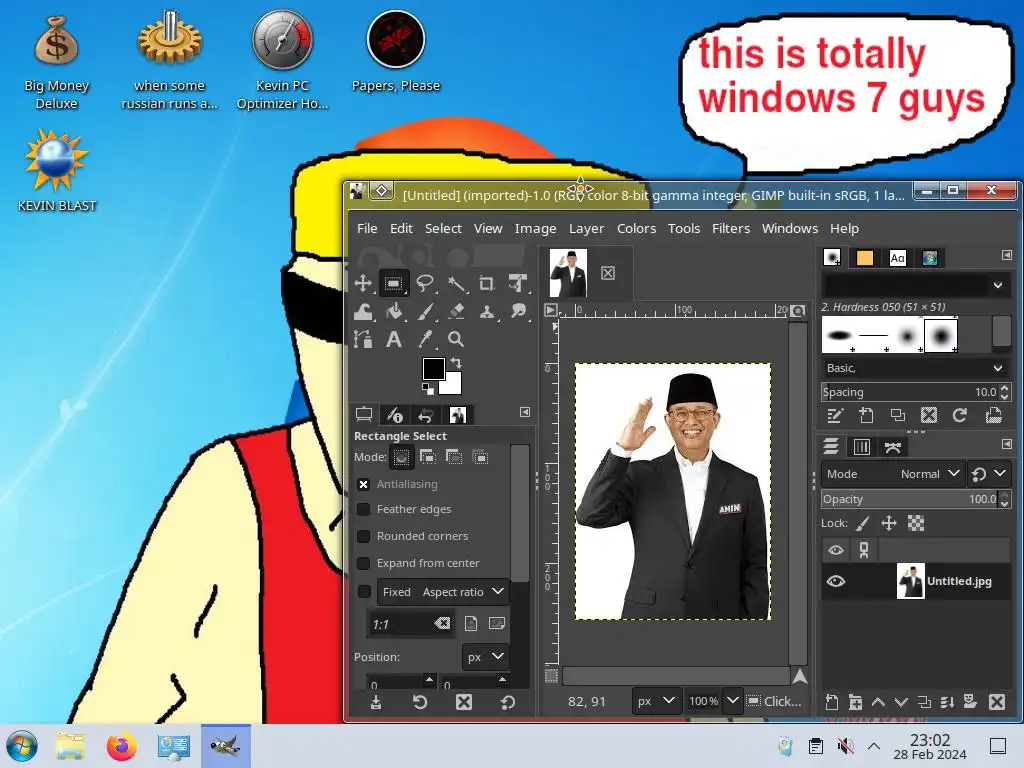This screenshot has width=1024, height=768.
Task: Open the Images tab in toolbox dock
Action: tap(458, 415)
